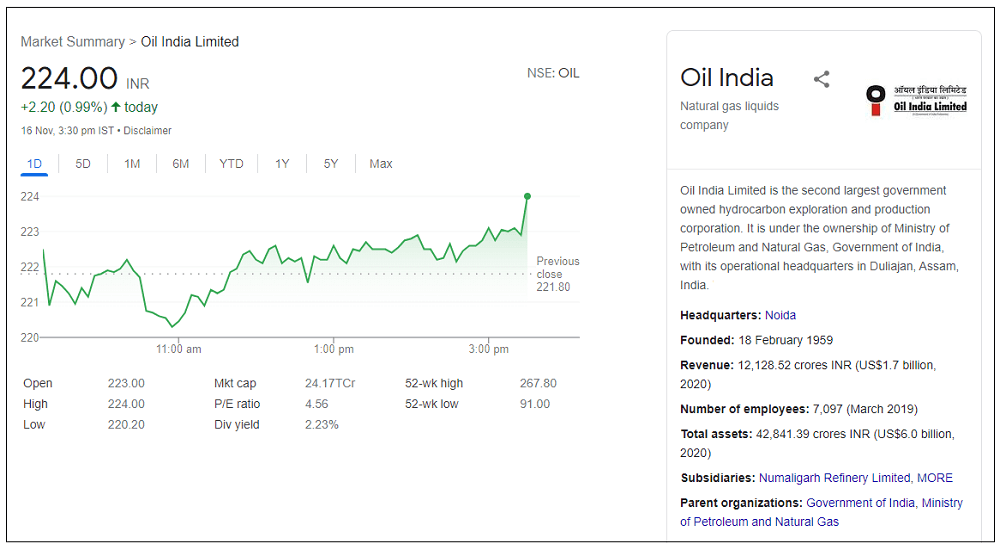Show the 6M chart range

tap(180, 164)
